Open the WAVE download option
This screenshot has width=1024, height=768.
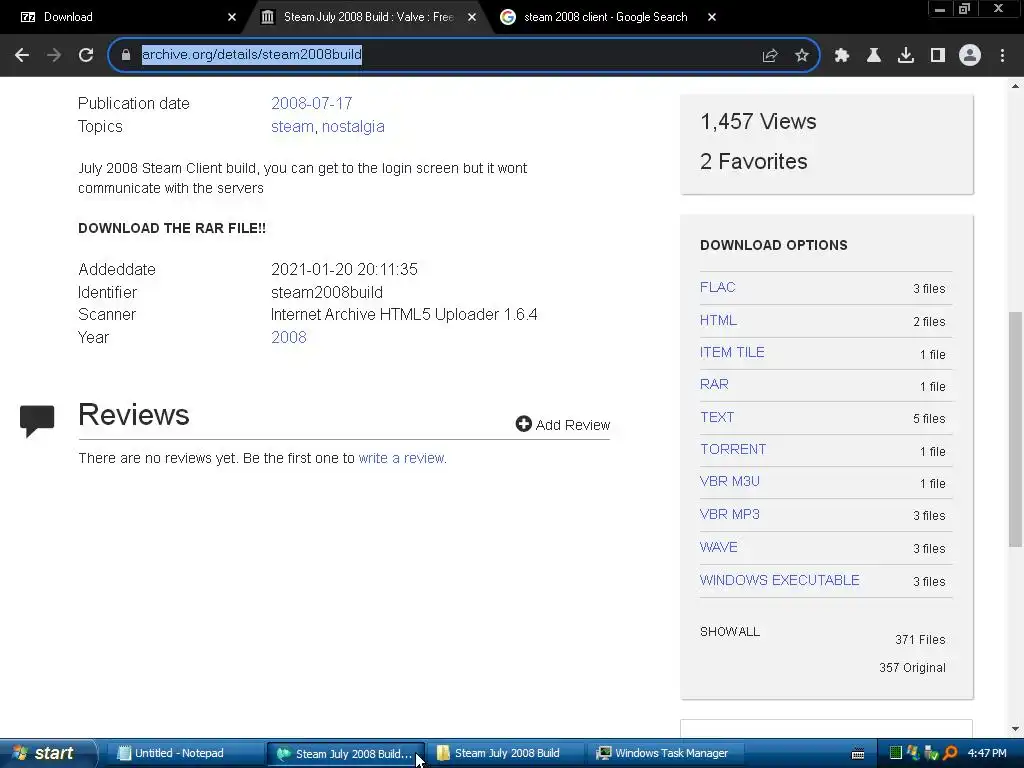click(x=718, y=547)
